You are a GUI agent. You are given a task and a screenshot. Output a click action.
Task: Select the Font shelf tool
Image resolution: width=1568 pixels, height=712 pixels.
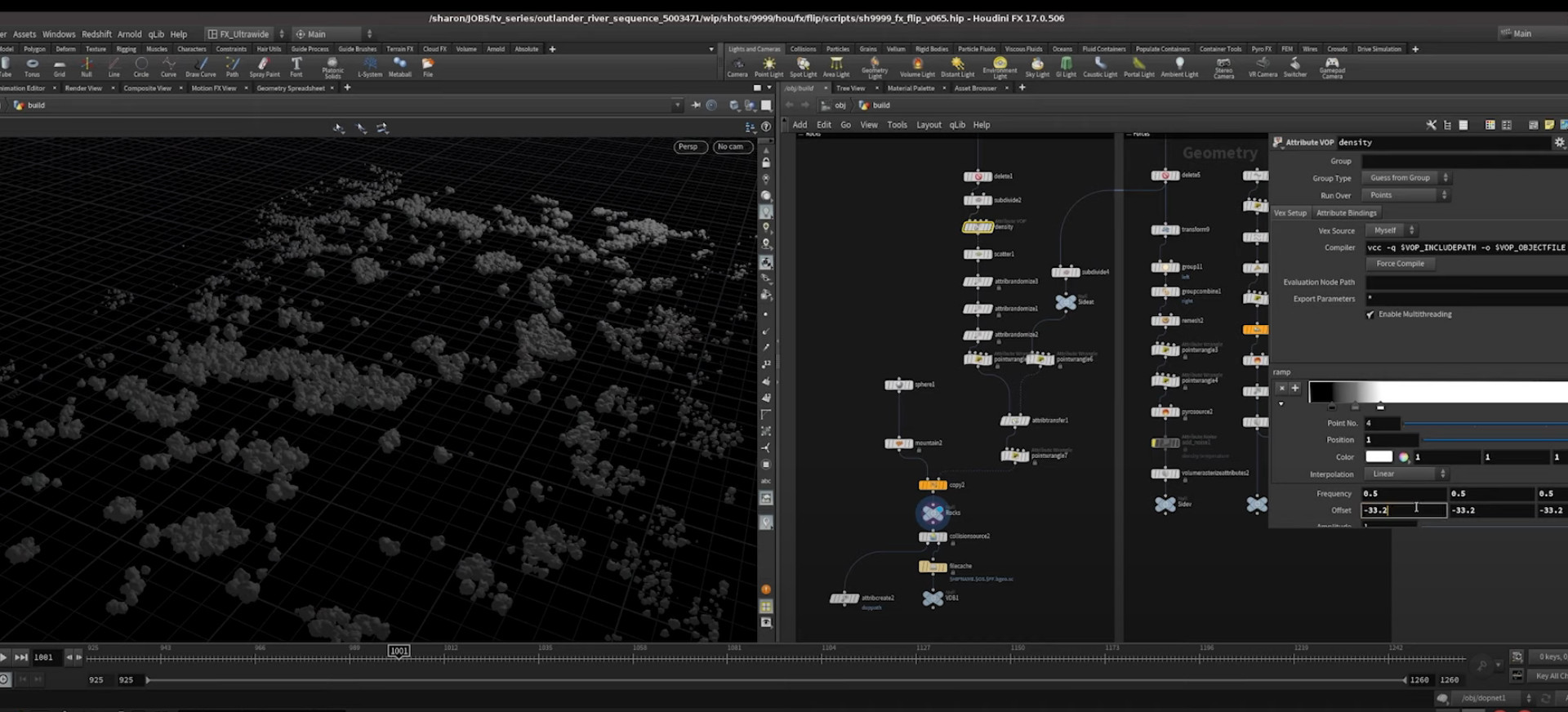point(296,67)
